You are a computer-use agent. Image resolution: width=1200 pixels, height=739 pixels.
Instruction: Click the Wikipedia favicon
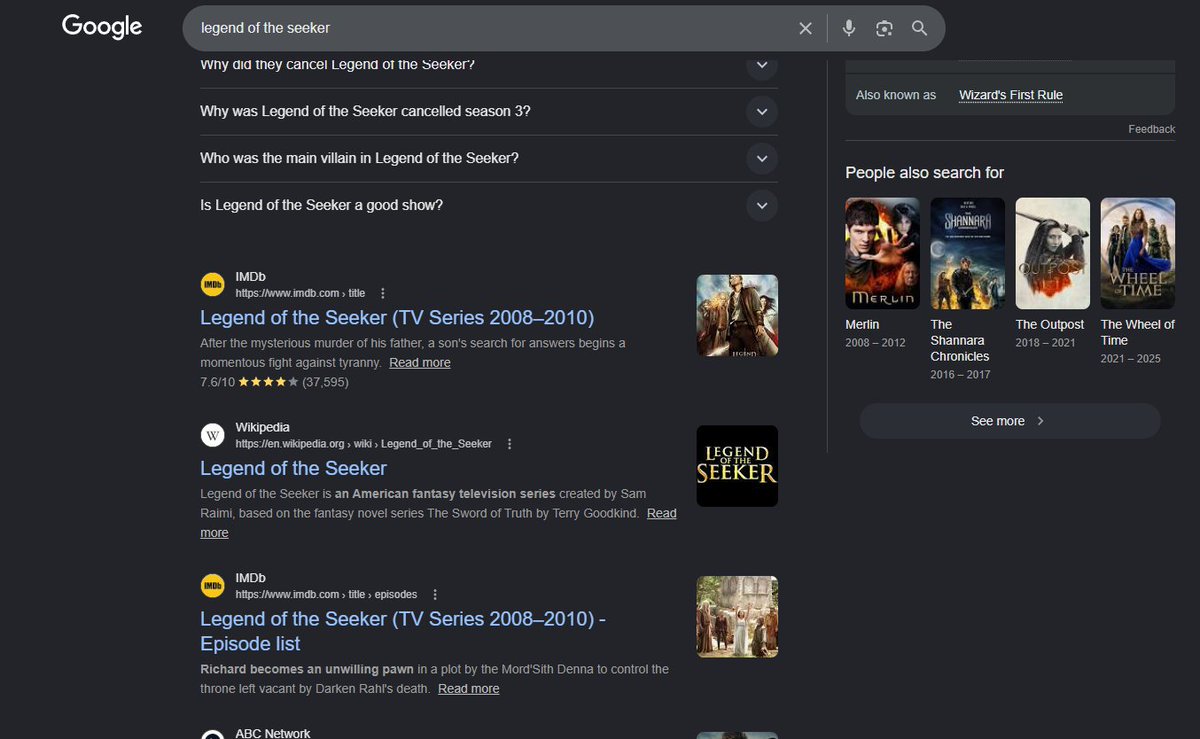[x=212, y=436]
